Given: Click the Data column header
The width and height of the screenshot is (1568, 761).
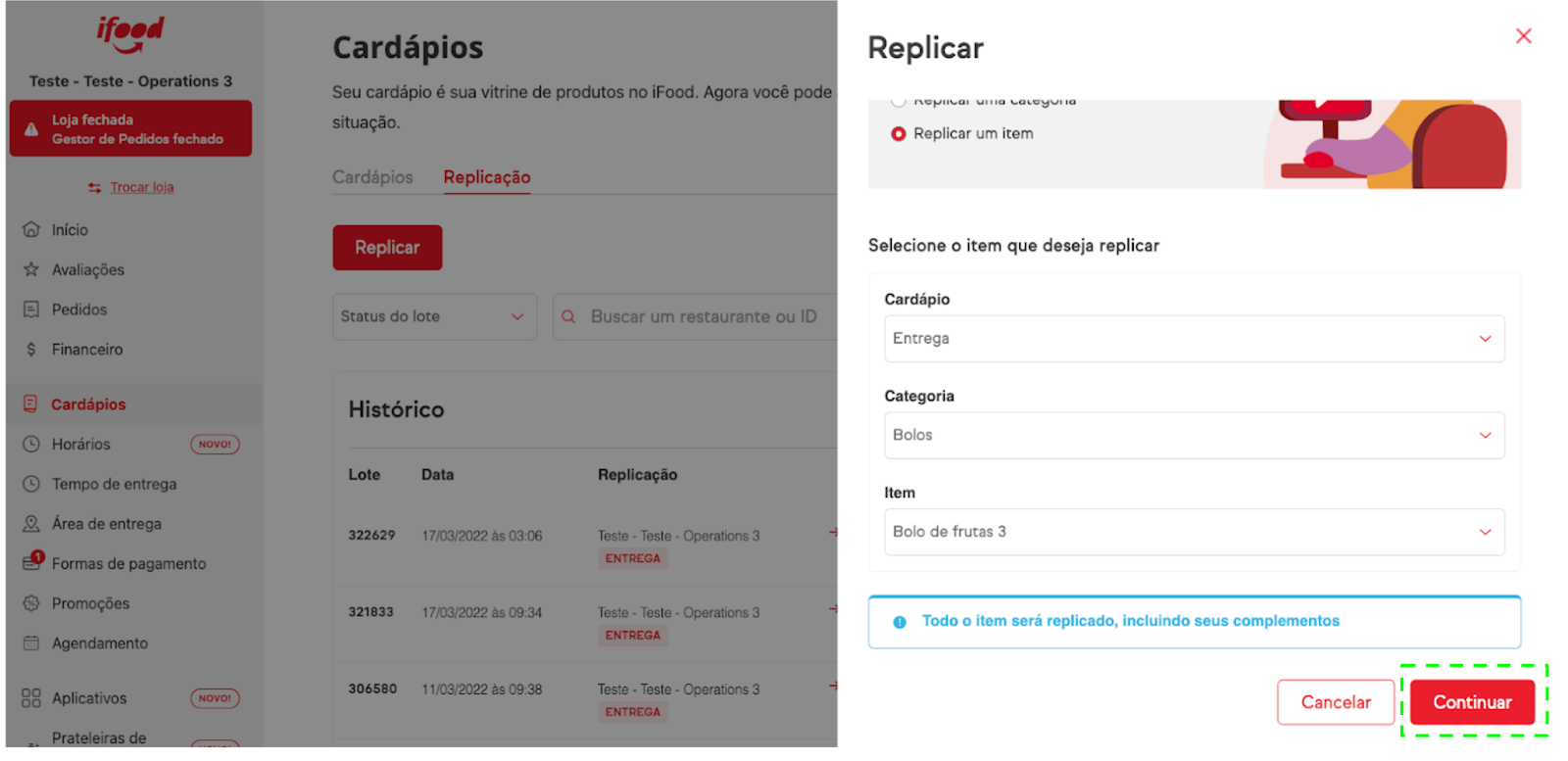Looking at the screenshot, I should pyautogui.click(x=437, y=475).
